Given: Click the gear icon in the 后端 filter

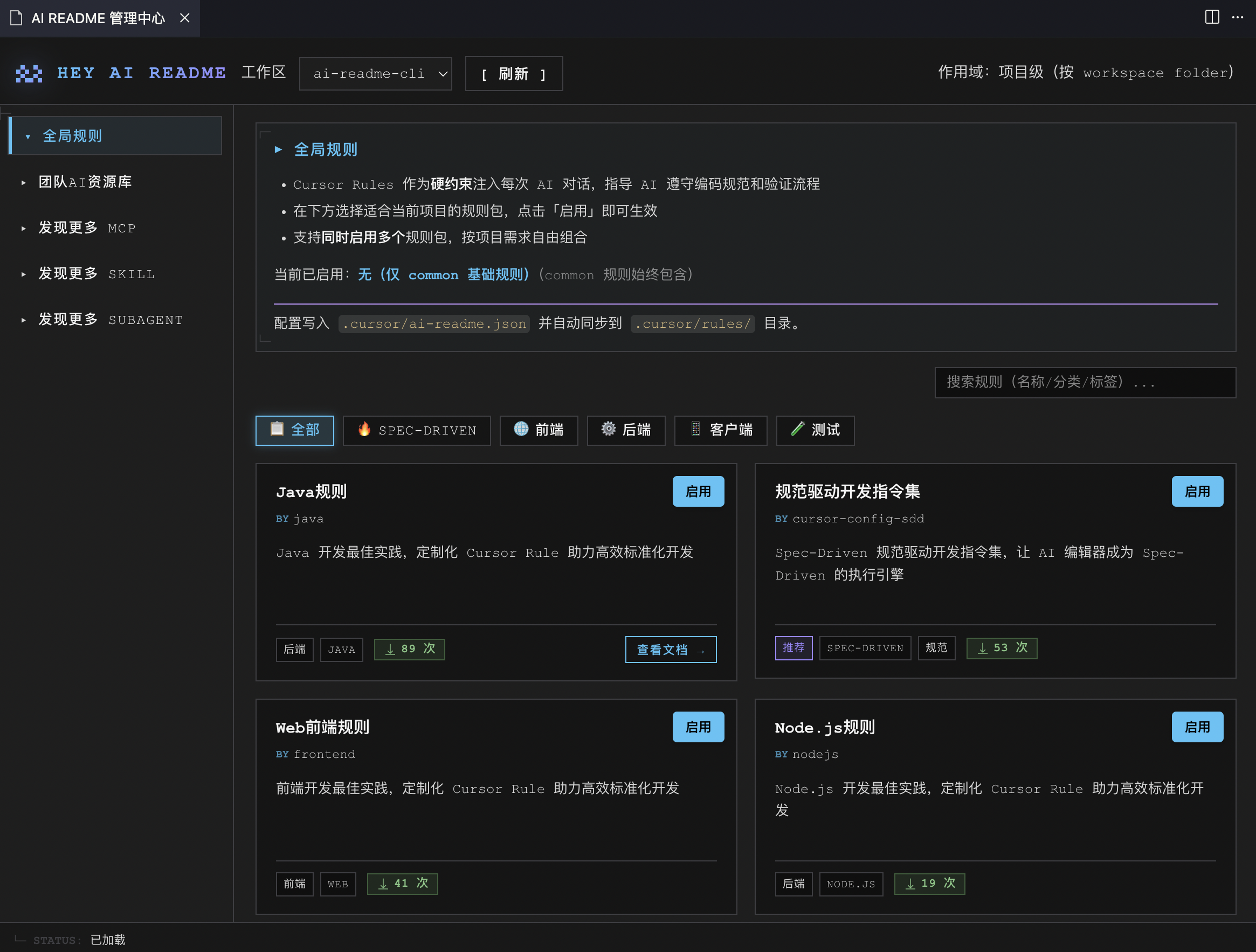Looking at the screenshot, I should pyautogui.click(x=608, y=429).
